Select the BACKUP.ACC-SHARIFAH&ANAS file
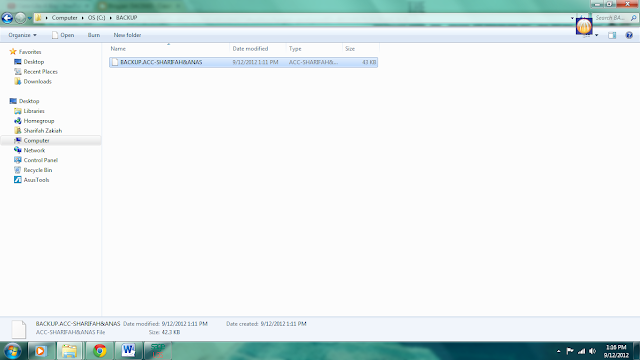Image resolution: width=640 pixels, height=360 pixels. point(243,62)
